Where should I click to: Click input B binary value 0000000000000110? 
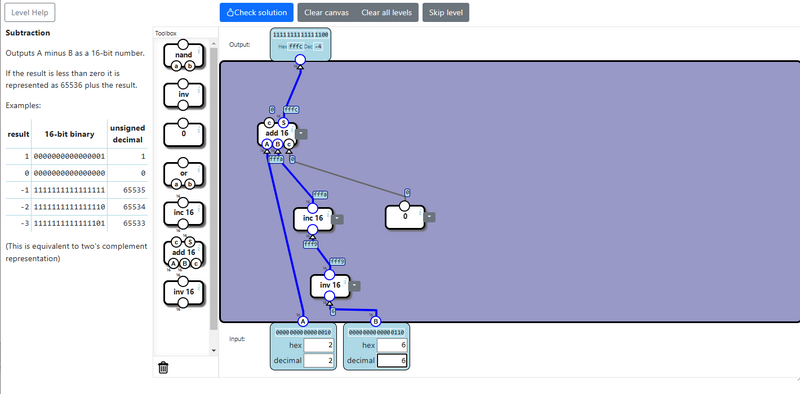(377, 332)
